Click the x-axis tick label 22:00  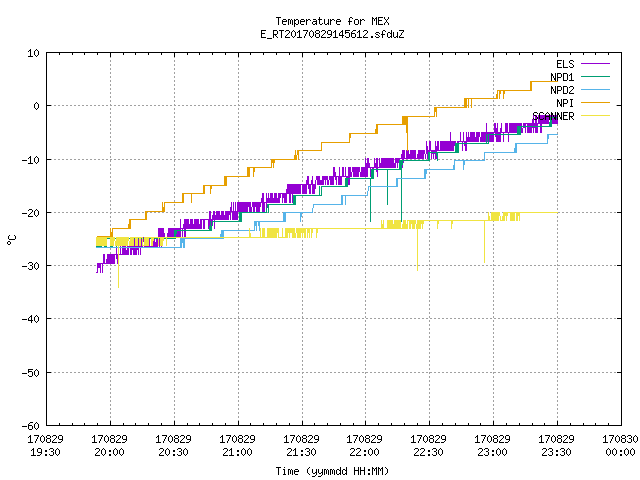pyautogui.click(x=364, y=452)
